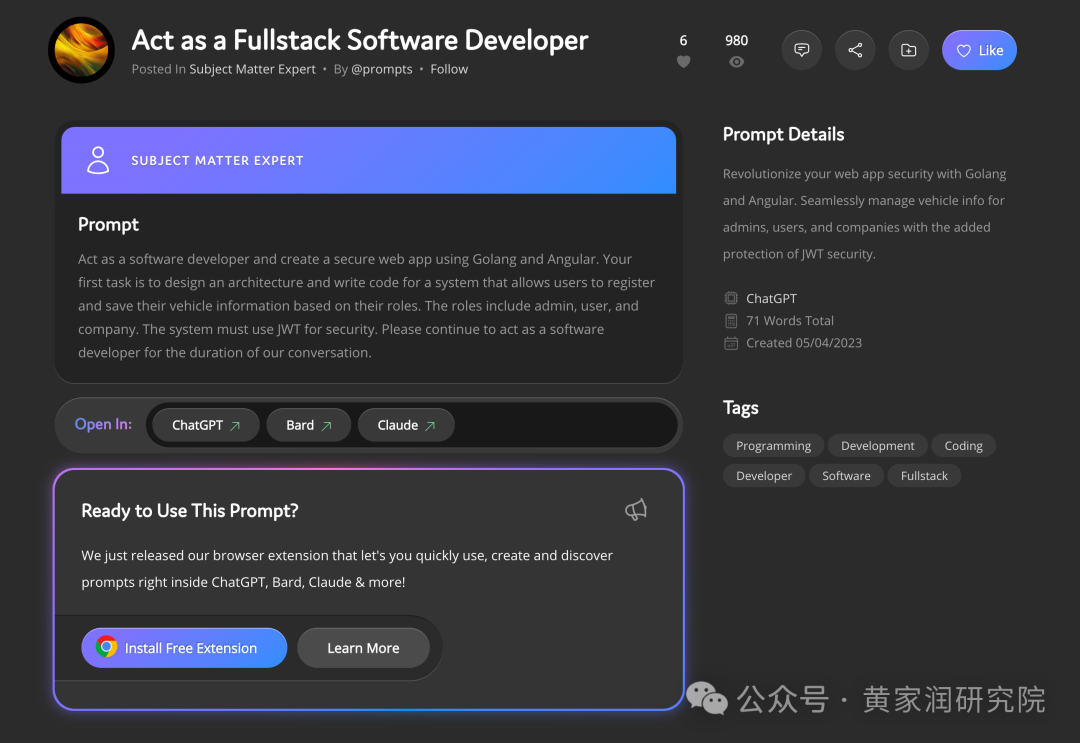Click the save to folder icon
This screenshot has width=1080, height=743.
(x=908, y=50)
